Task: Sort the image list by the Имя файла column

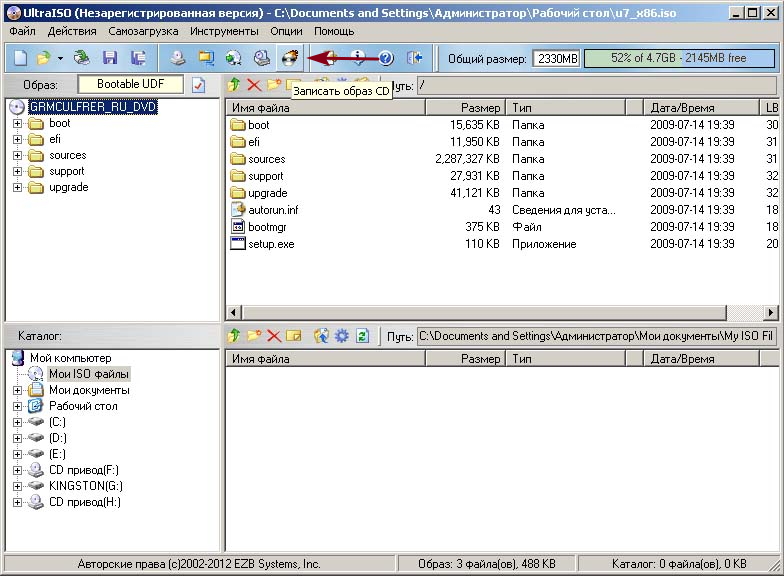Action: pyautogui.click(x=326, y=108)
